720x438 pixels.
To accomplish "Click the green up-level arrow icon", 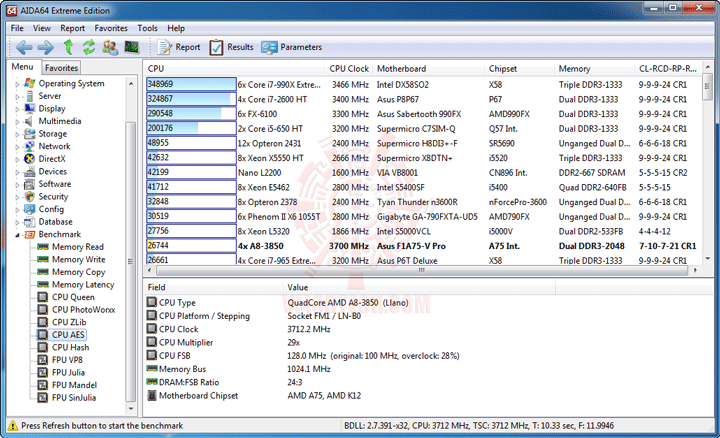I will point(68,47).
